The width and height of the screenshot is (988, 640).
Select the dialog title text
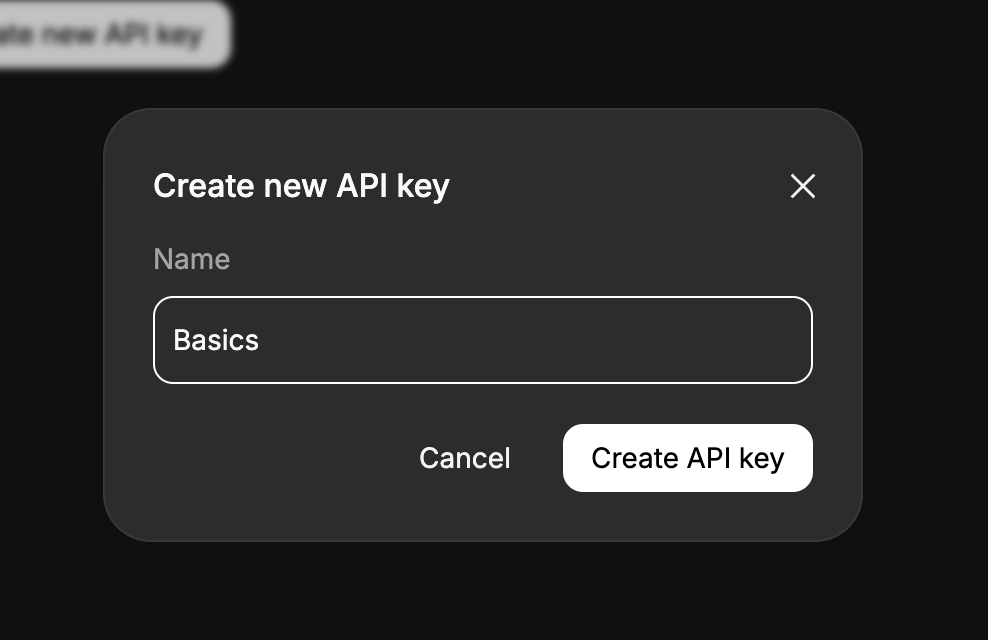[x=301, y=186]
